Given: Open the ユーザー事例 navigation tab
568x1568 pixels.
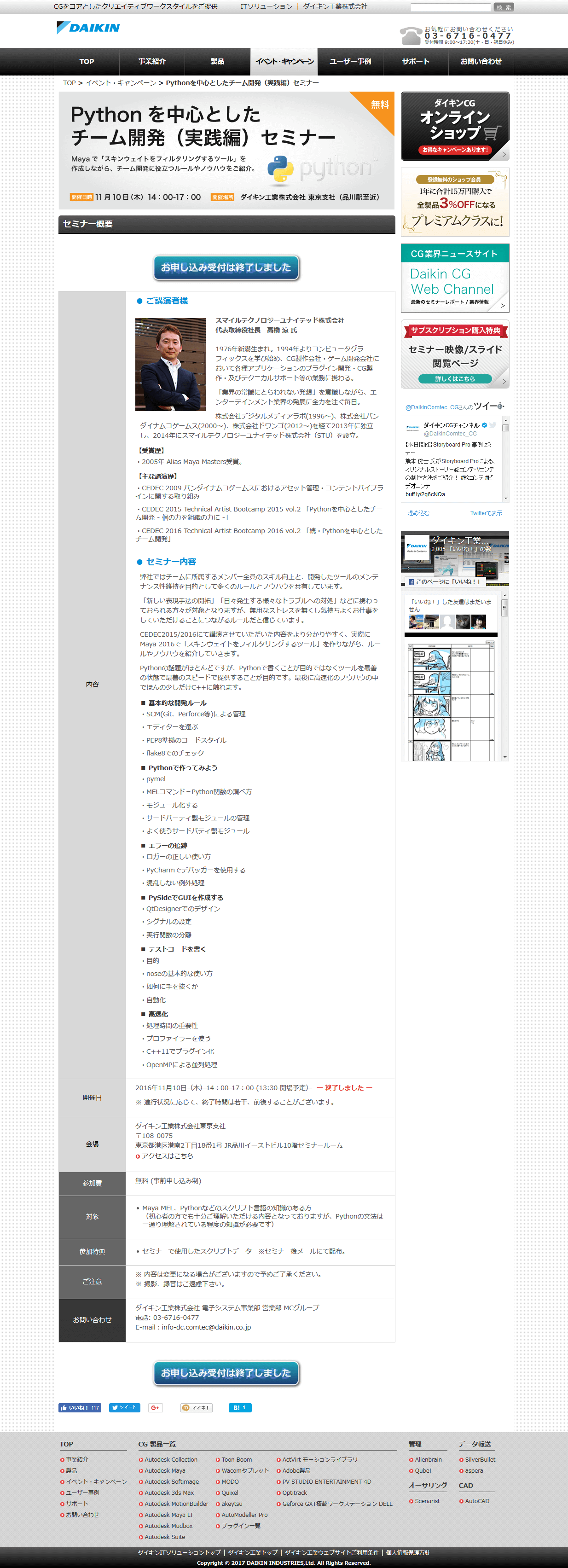Looking at the screenshot, I should point(350,62).
